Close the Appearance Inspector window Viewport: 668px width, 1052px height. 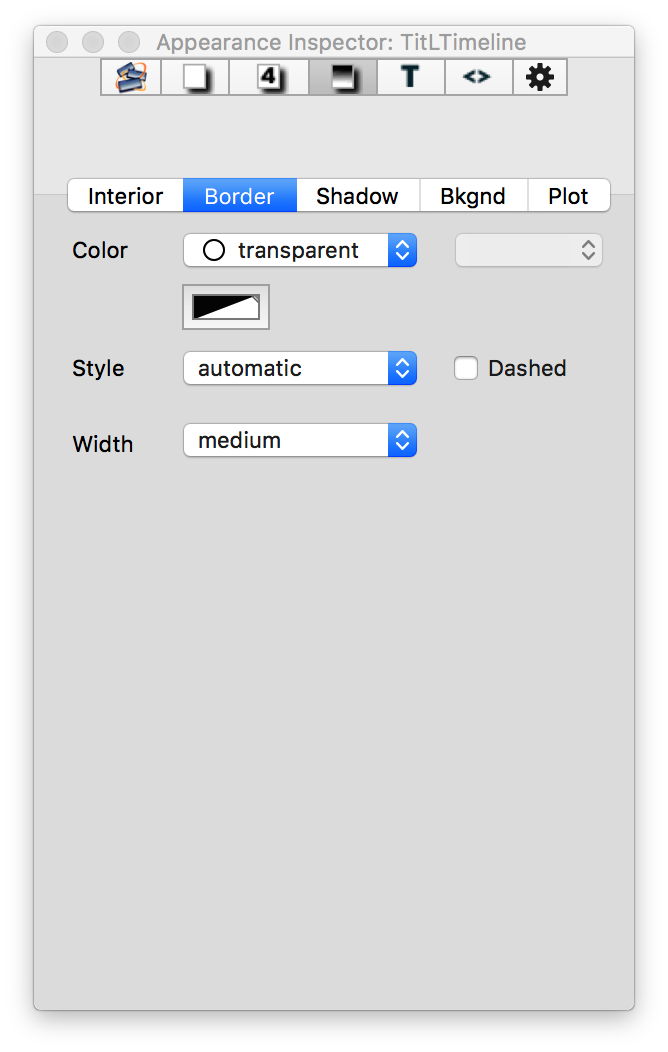[57, 42]
